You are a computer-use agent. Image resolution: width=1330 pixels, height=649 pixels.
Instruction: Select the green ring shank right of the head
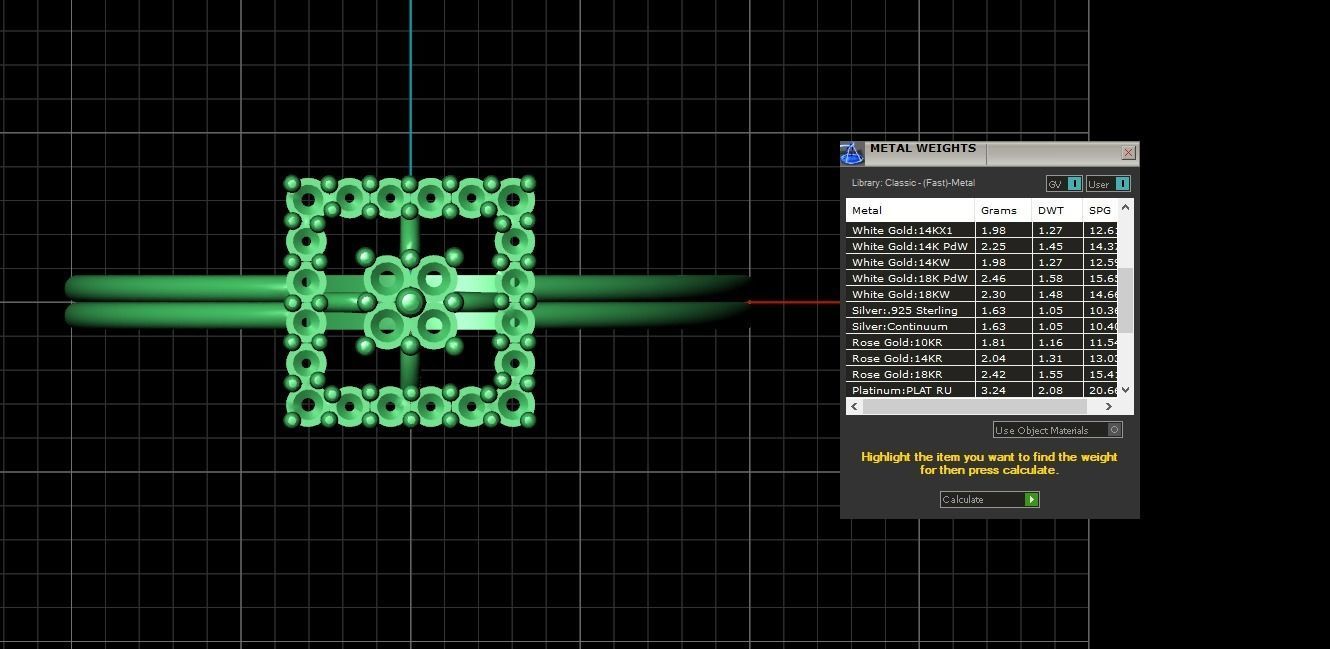(x=640, y=301)
